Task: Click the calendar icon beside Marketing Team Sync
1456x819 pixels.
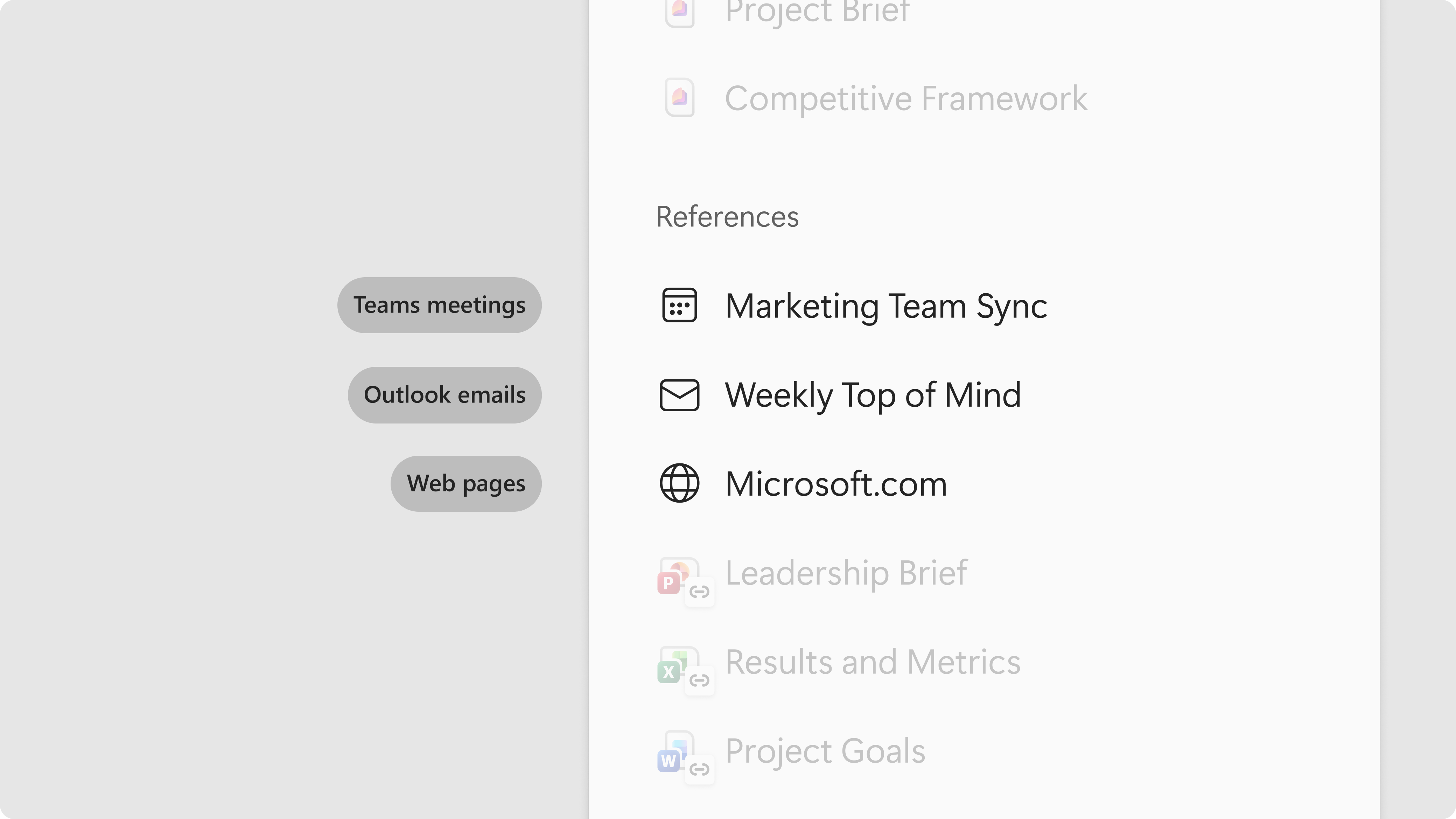Action: pos(679,305)
